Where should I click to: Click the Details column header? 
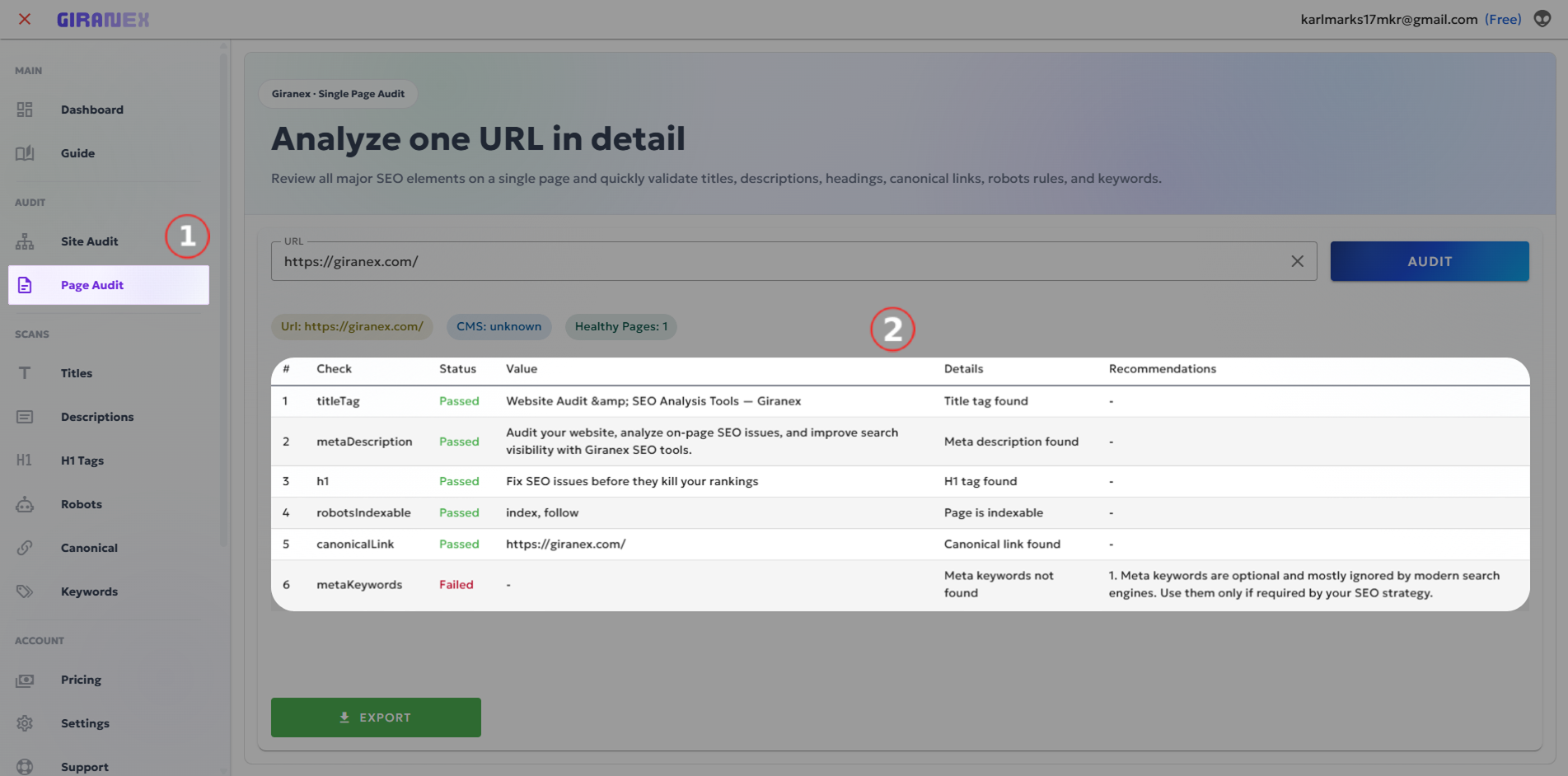[x=963, y=369]
